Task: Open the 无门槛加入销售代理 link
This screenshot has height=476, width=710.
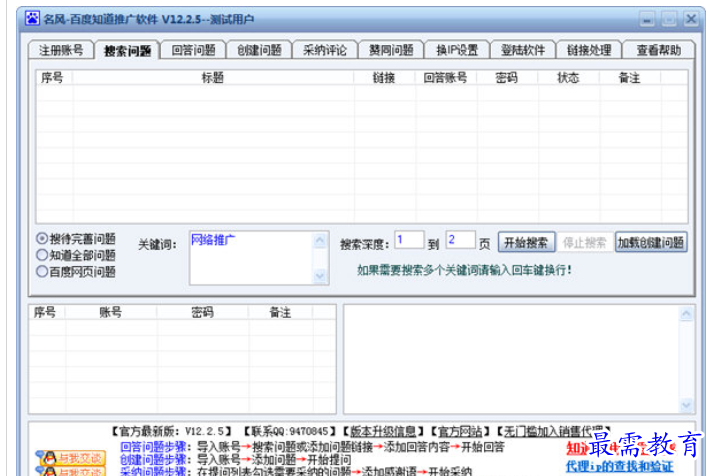Action: click(554, 431)
